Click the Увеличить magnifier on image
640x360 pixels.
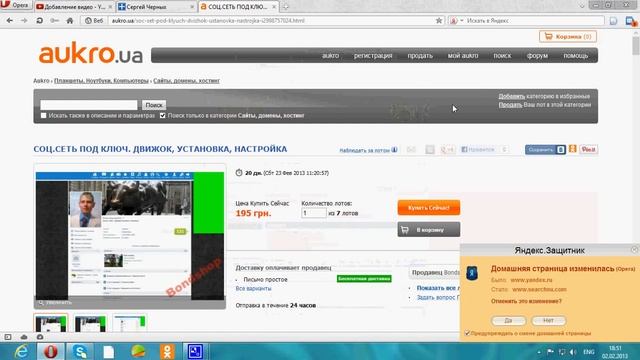pos(55,302)
